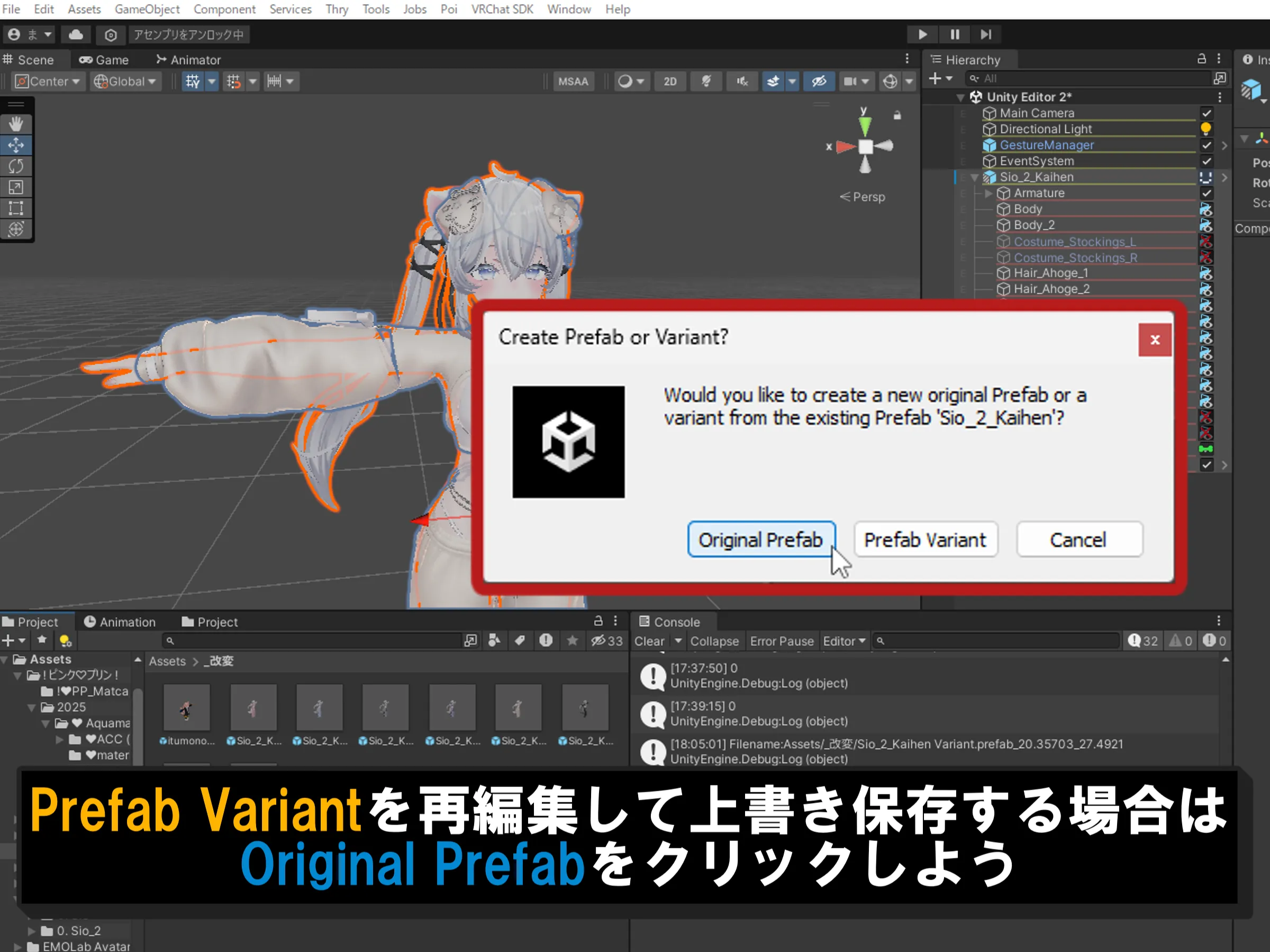1270x952 pixels.
Task: Open the VRChat SDK menu
Action: tap(502, 9)
